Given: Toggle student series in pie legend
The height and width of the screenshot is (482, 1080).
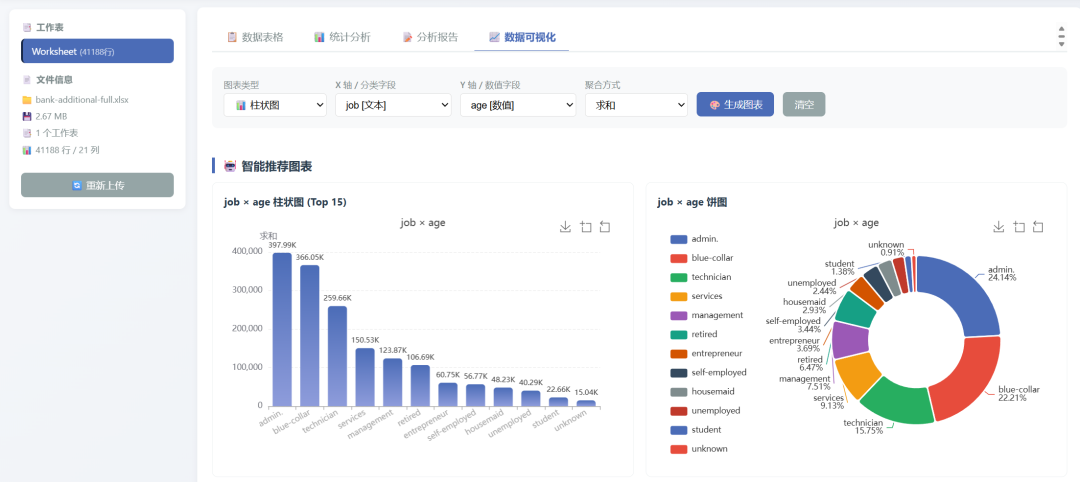Looking at the screenshot, I should pos(696,430).
